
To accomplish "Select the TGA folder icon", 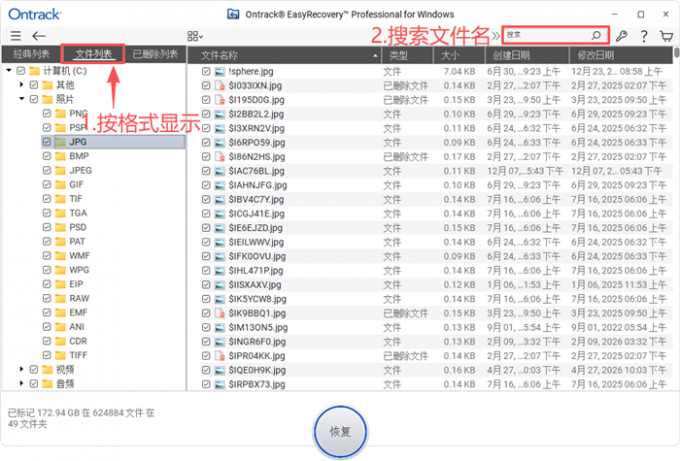I will 60,213.
